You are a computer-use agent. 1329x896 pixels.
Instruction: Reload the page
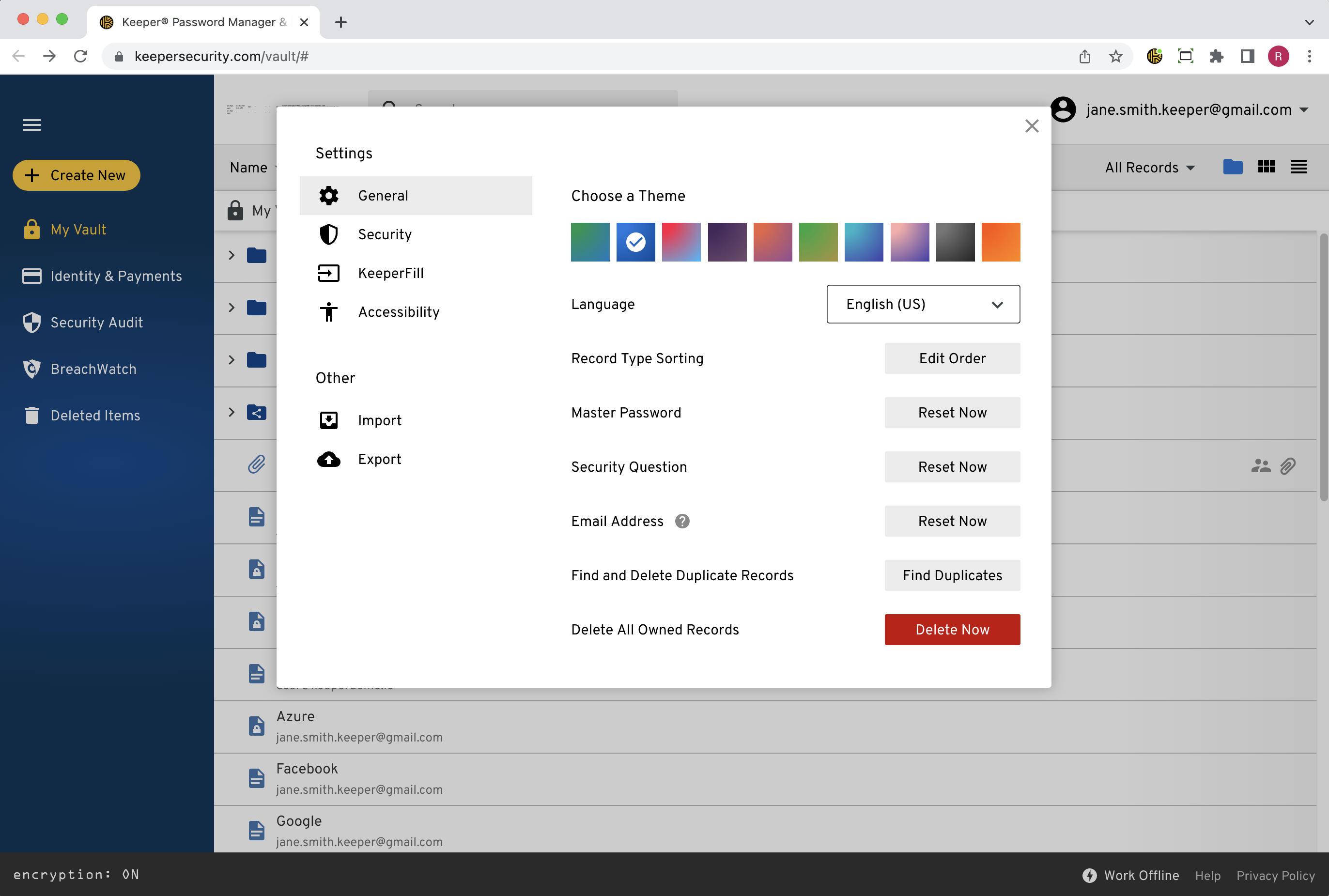pos(80,56)
